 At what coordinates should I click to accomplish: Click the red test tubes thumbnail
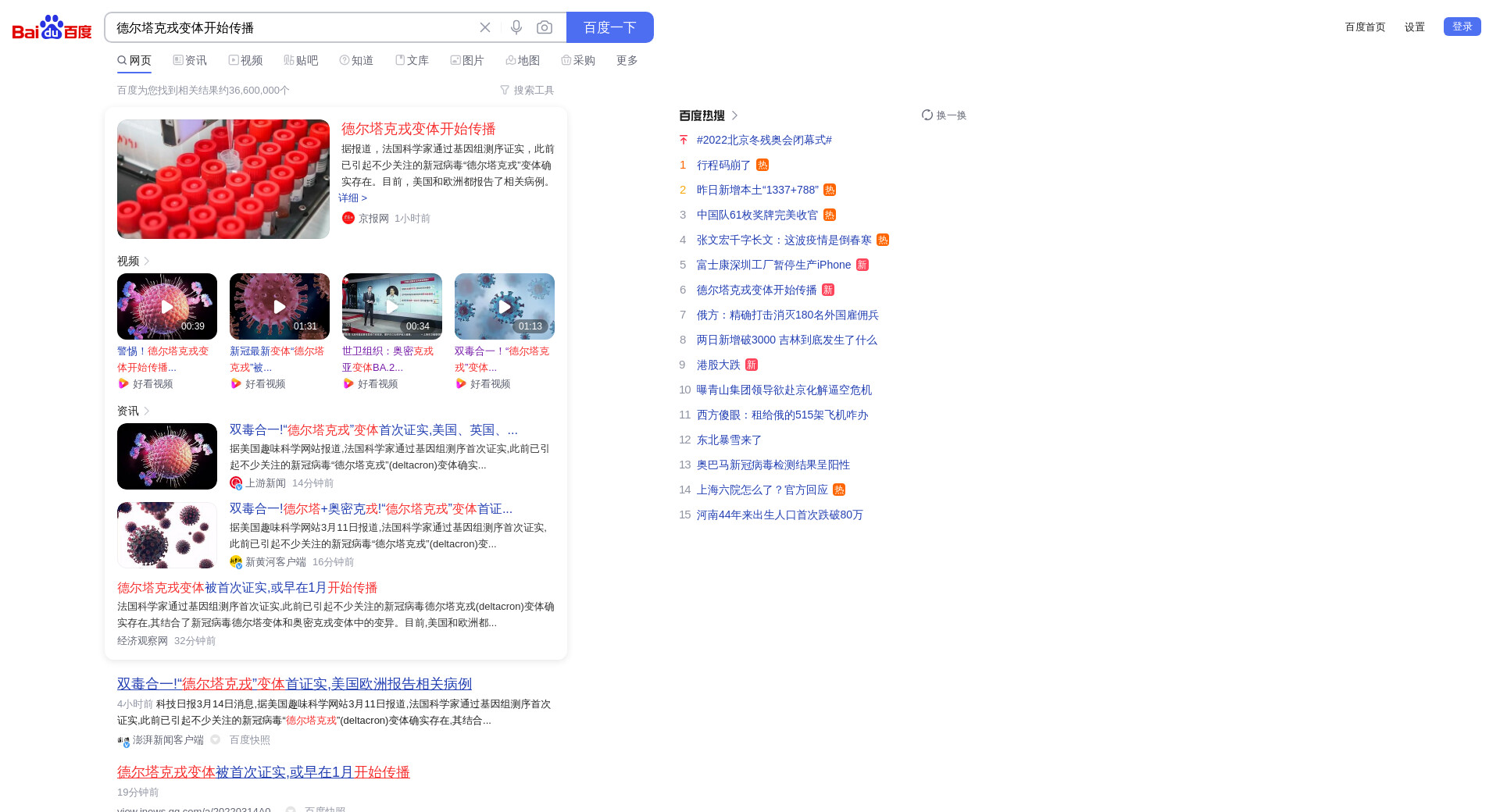point(223,179)
